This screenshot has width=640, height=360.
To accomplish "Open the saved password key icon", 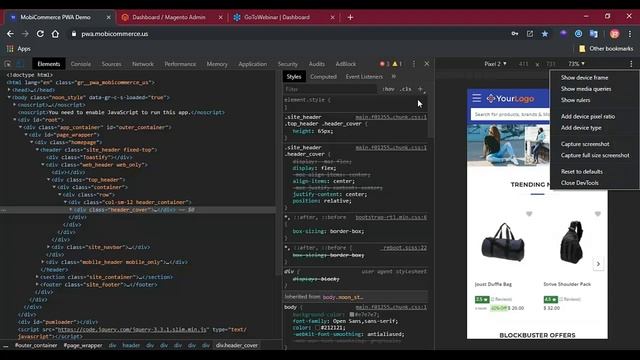I will coord(515,34).
